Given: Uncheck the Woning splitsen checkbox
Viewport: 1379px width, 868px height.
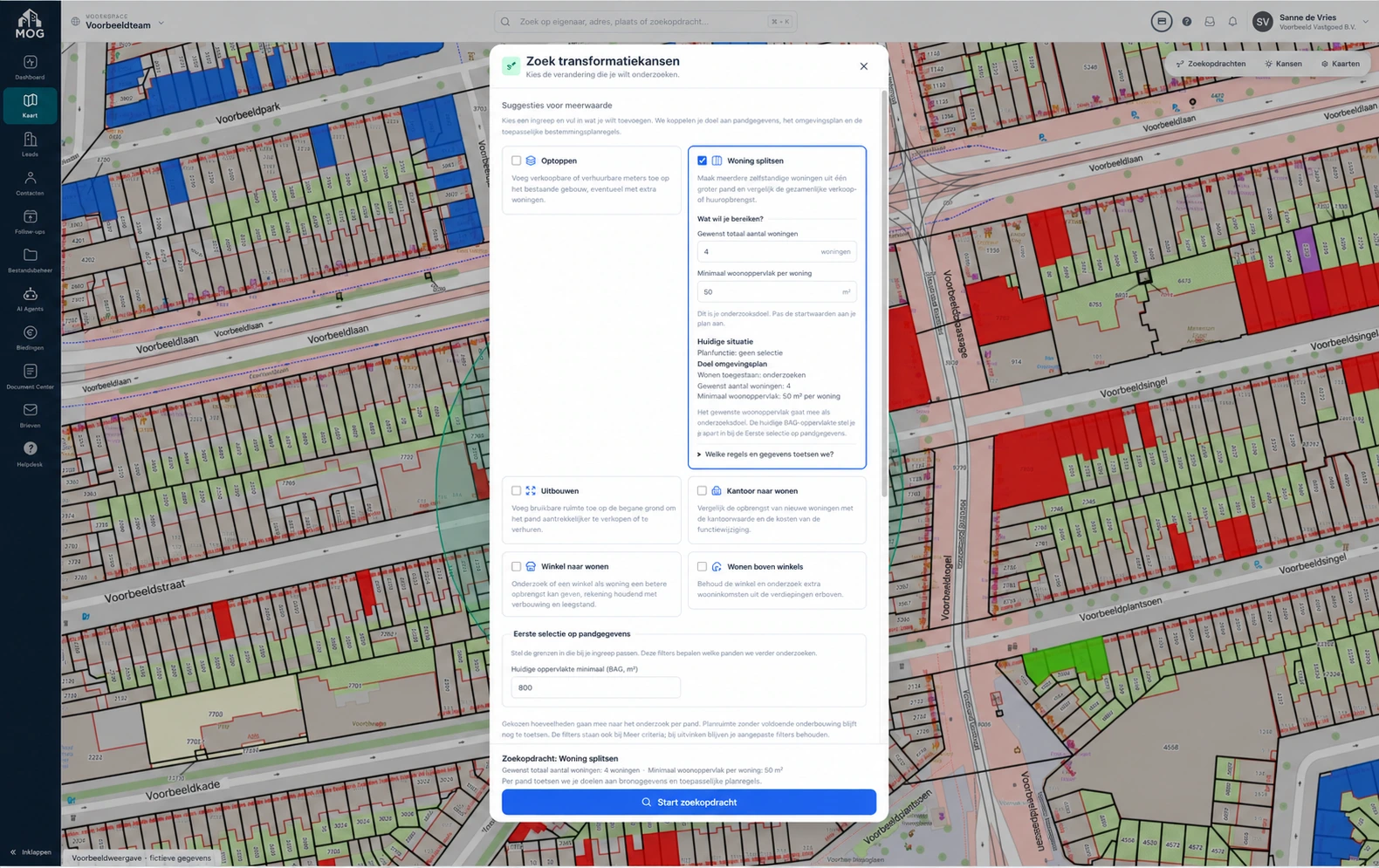Looking at the screenshot, I should [x=703, y=161].
